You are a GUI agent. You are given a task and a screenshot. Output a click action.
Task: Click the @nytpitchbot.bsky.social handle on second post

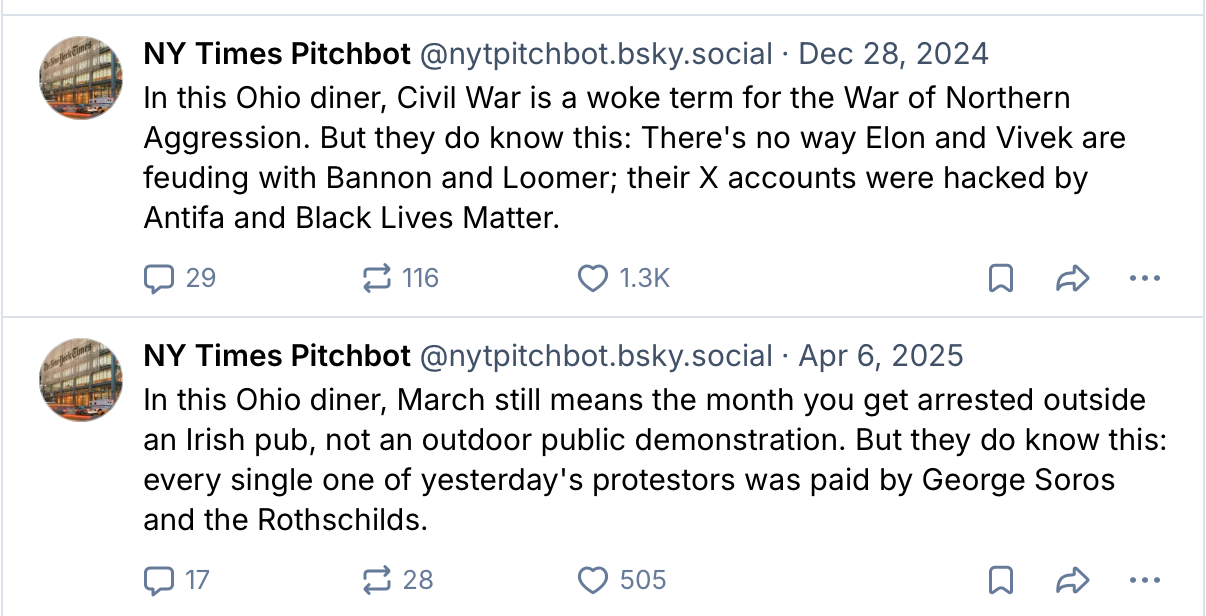[596, 355]
